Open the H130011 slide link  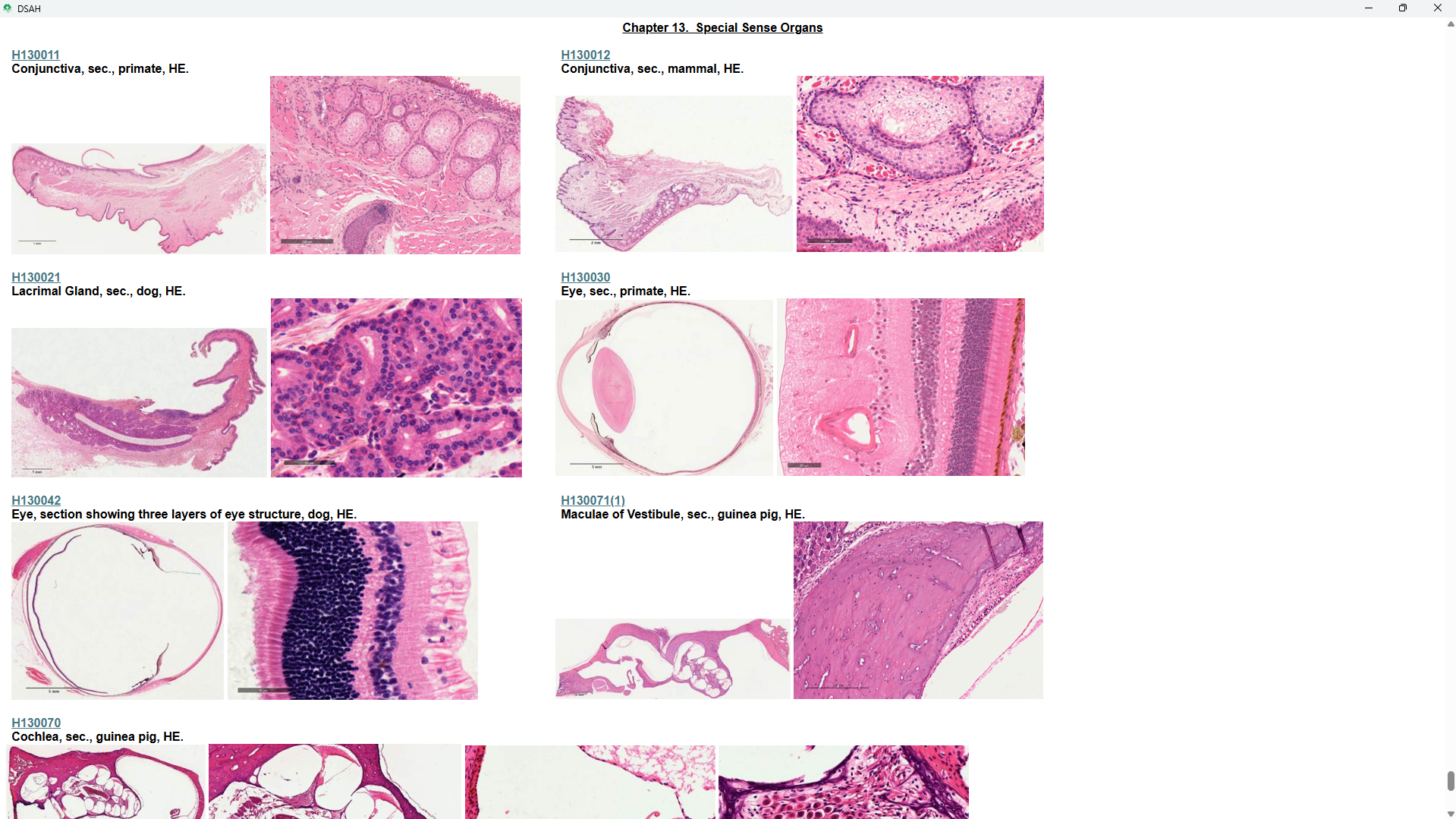coord(36,55)
